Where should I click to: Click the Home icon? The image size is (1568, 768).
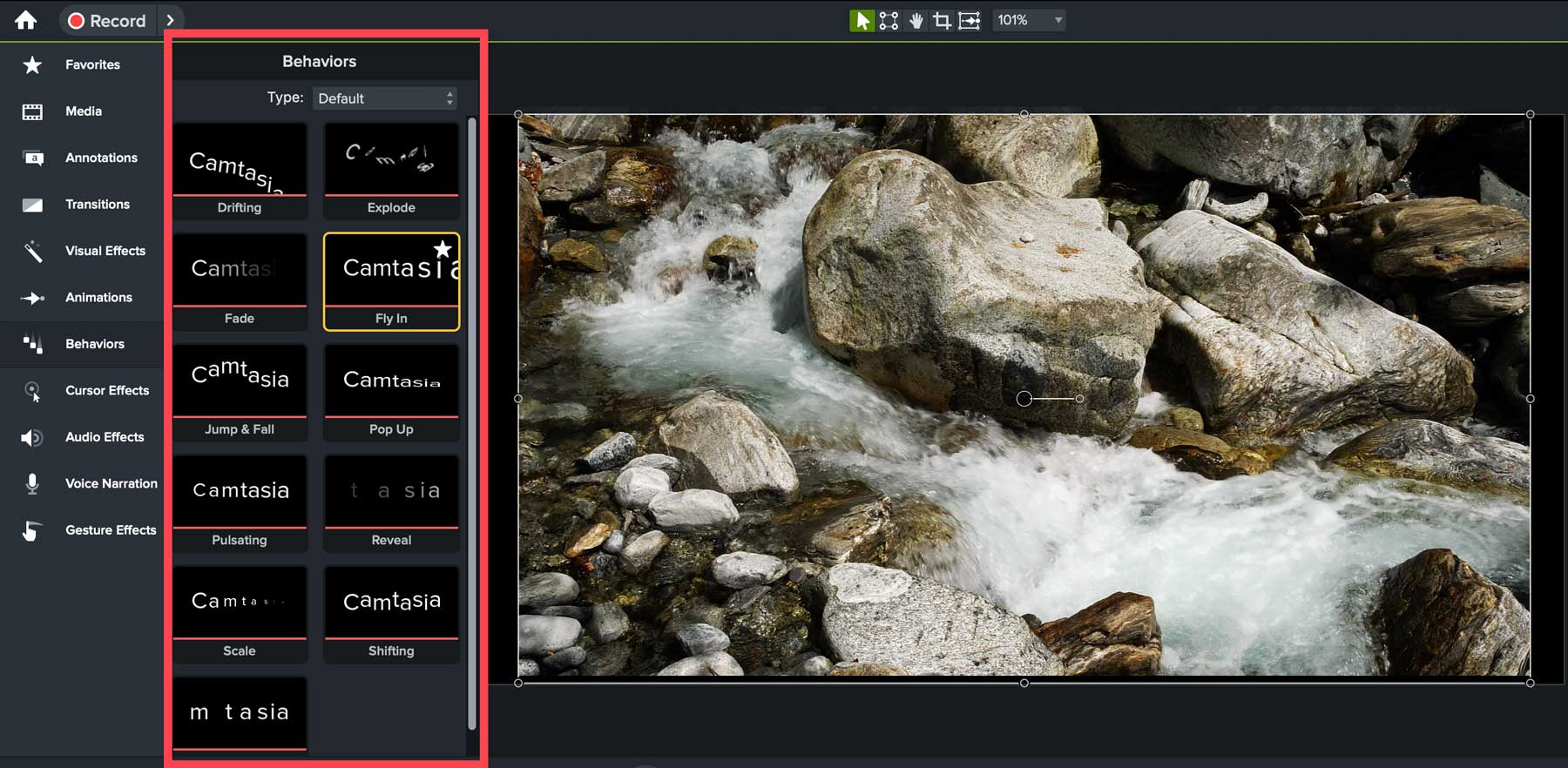(x=26, y=19)
